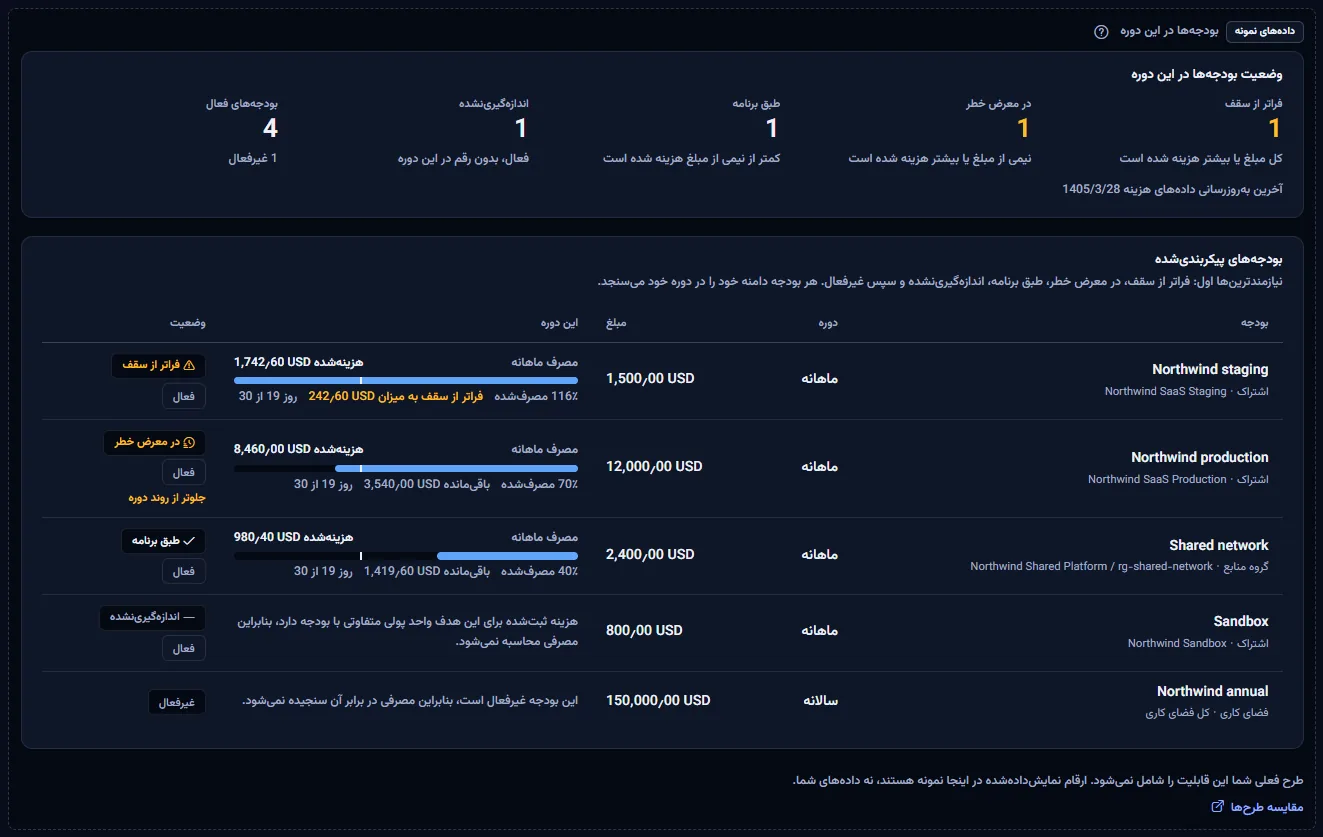Click the اندازه‌گیری‌نشده status badge in the Sandbox row
Viewport: 1323px width, 837px height.
152,617
